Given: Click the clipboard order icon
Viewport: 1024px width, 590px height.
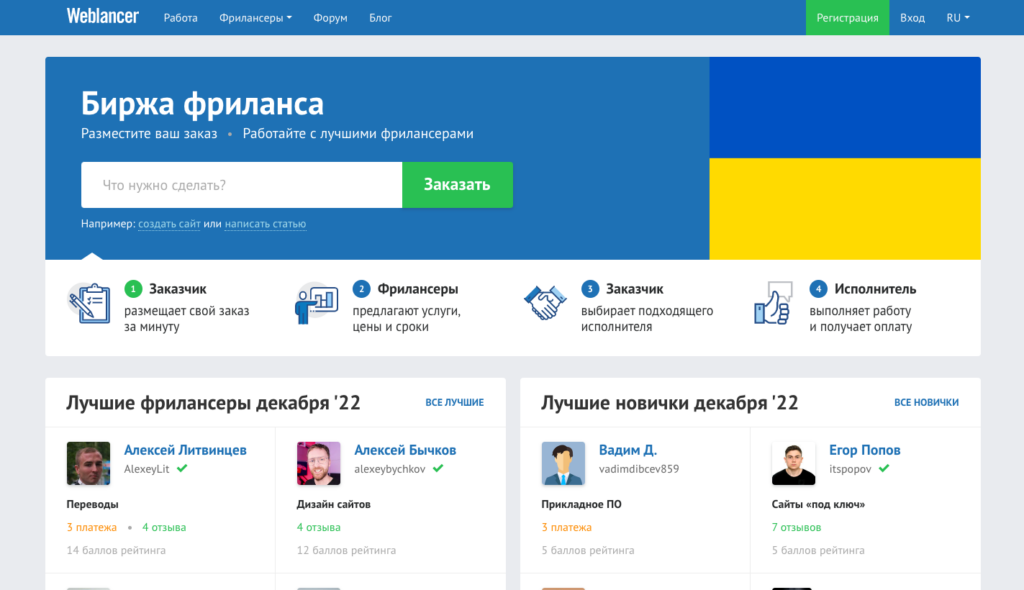Looking at the screenshot, I should (89, 303).
